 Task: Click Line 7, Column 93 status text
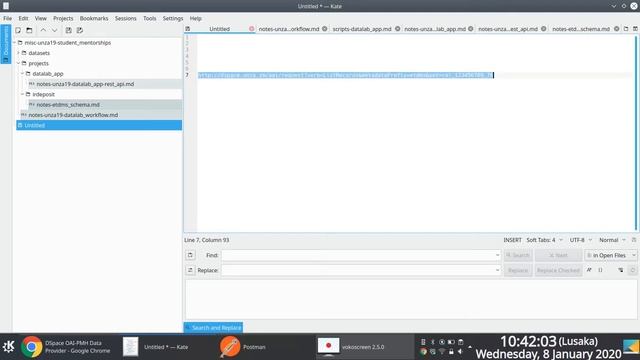pyautogui.click(x=207, y=240)
